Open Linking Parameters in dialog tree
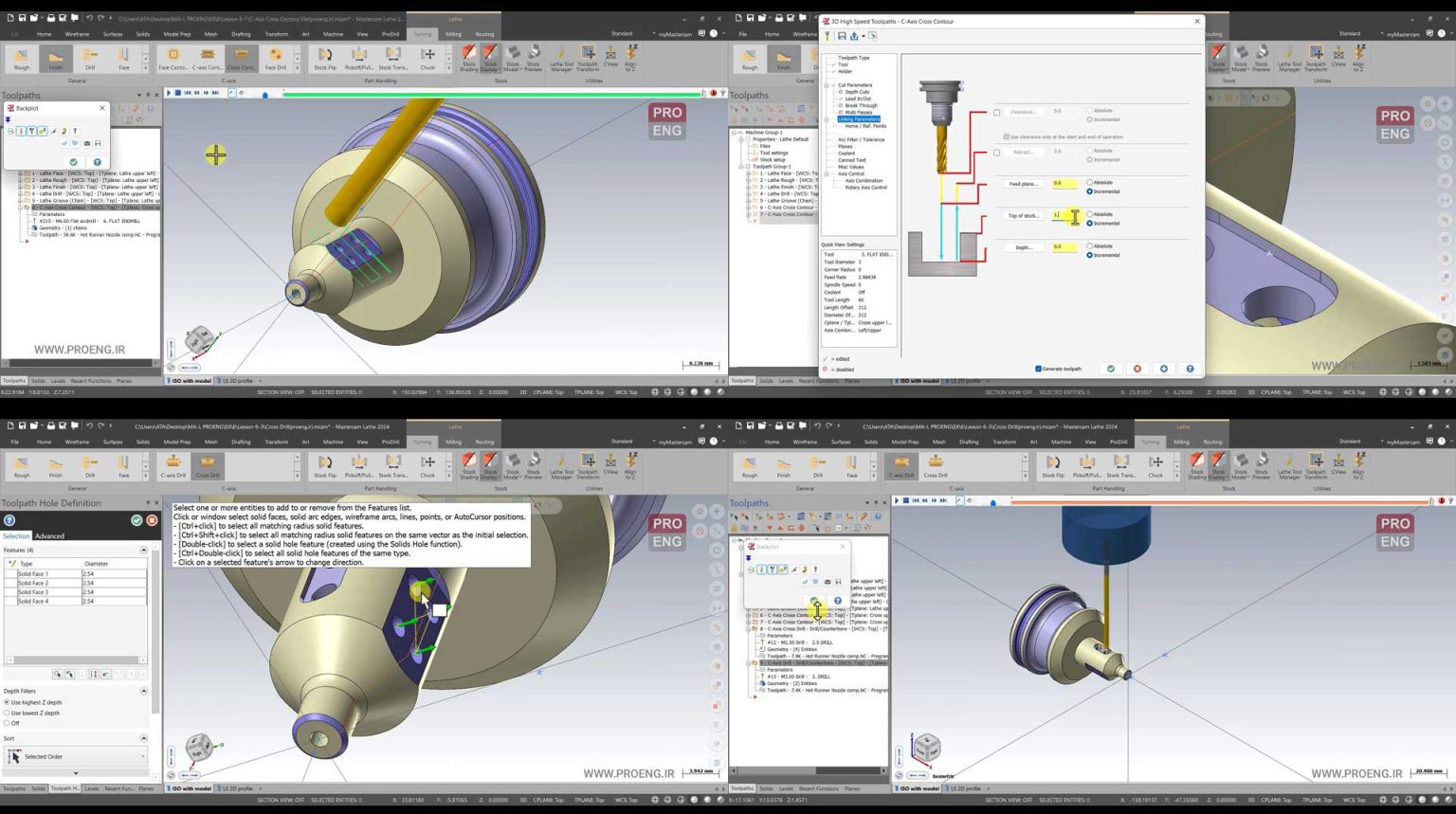 click(859, 118)
